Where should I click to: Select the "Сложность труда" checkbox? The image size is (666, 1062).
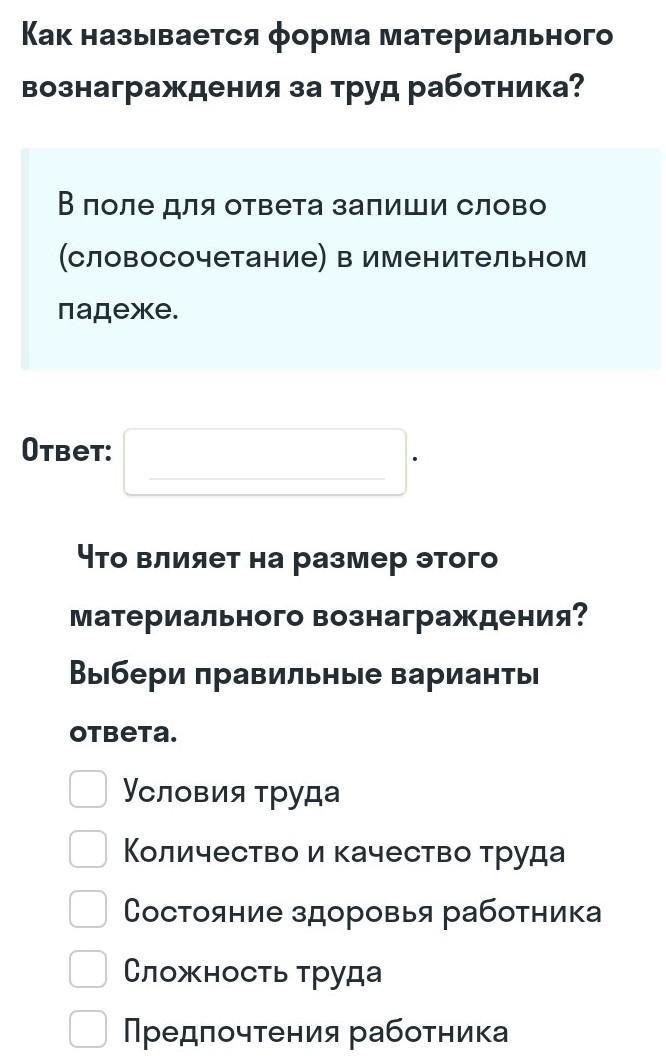[88, 969]
